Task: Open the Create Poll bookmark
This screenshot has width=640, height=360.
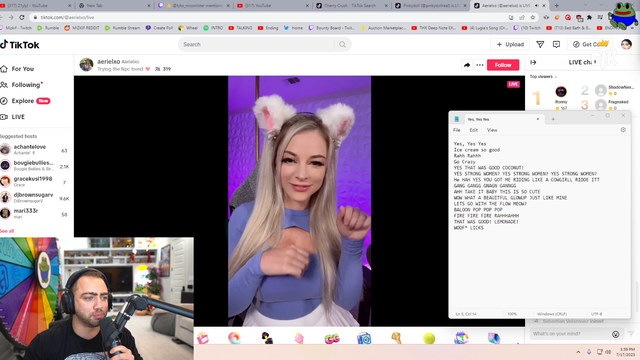Action: (x=159, y=28)
